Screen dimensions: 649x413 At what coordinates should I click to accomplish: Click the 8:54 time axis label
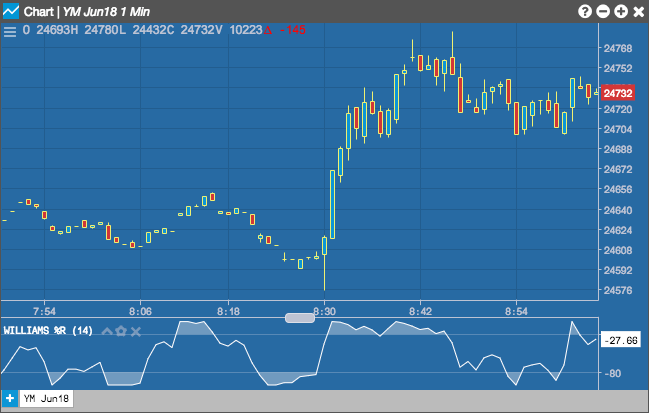(517, 311)
